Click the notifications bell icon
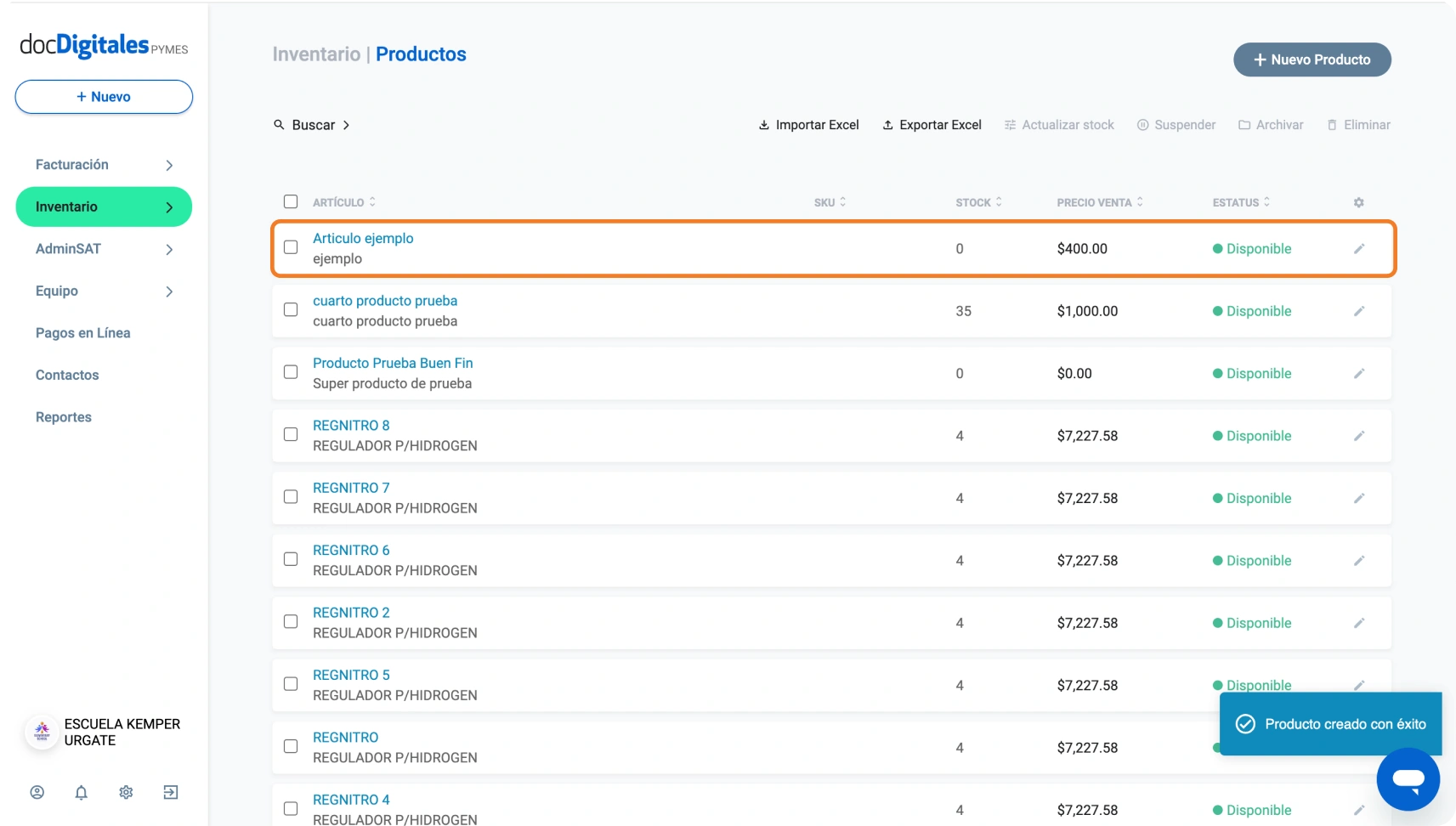The width and height of the screenshot is (1456, 826). click(82, 792)
